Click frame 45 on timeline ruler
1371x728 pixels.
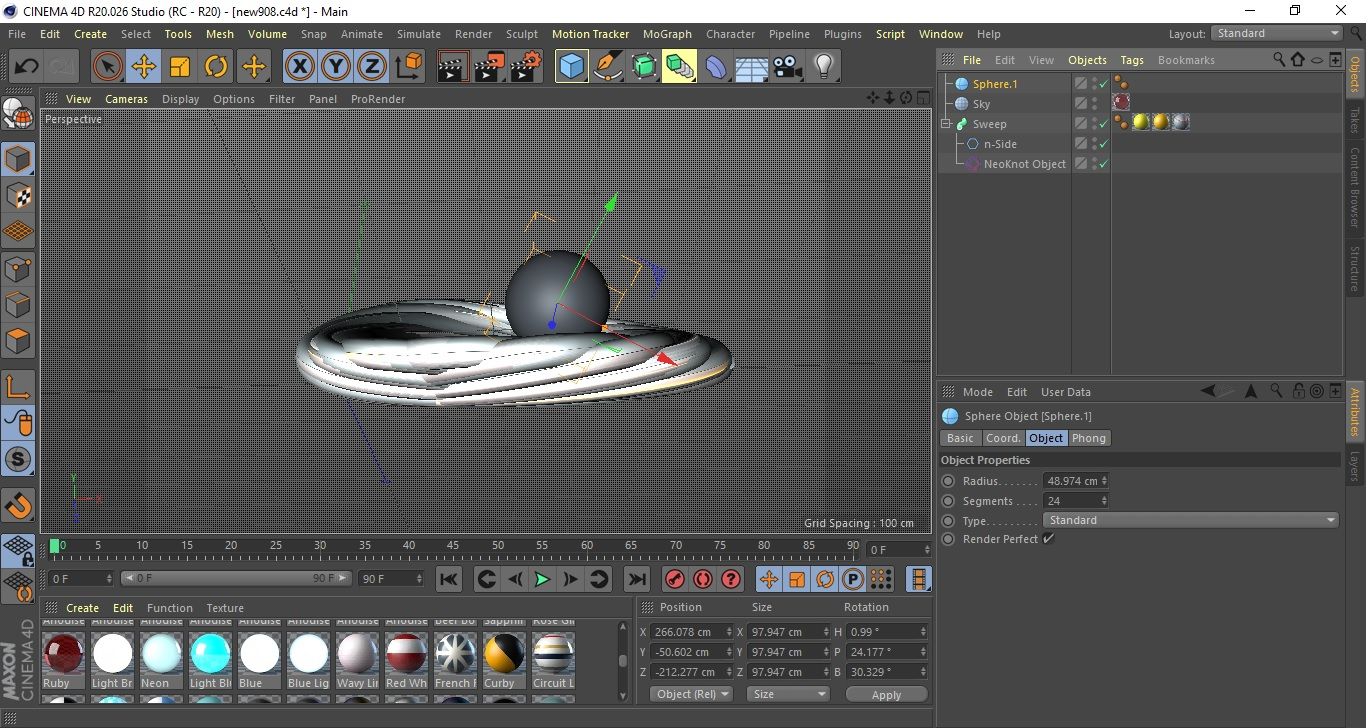453,546
